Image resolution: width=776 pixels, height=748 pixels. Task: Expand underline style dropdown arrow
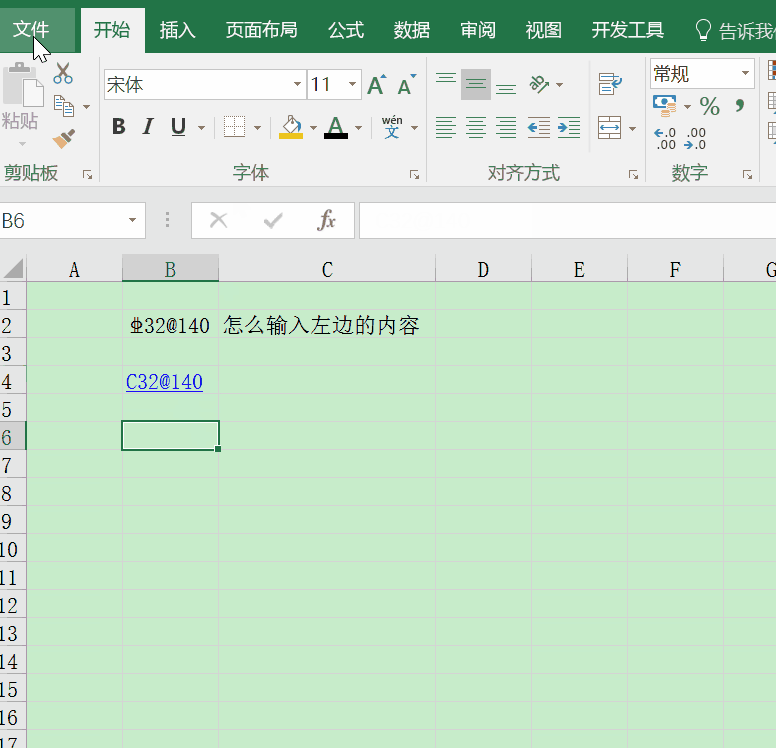click(201, 128)
